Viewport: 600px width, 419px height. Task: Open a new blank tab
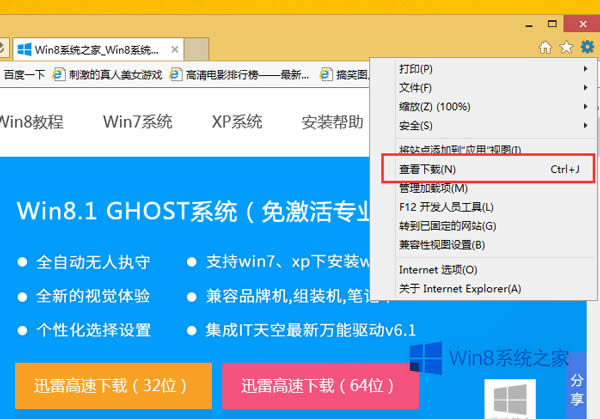196,49
